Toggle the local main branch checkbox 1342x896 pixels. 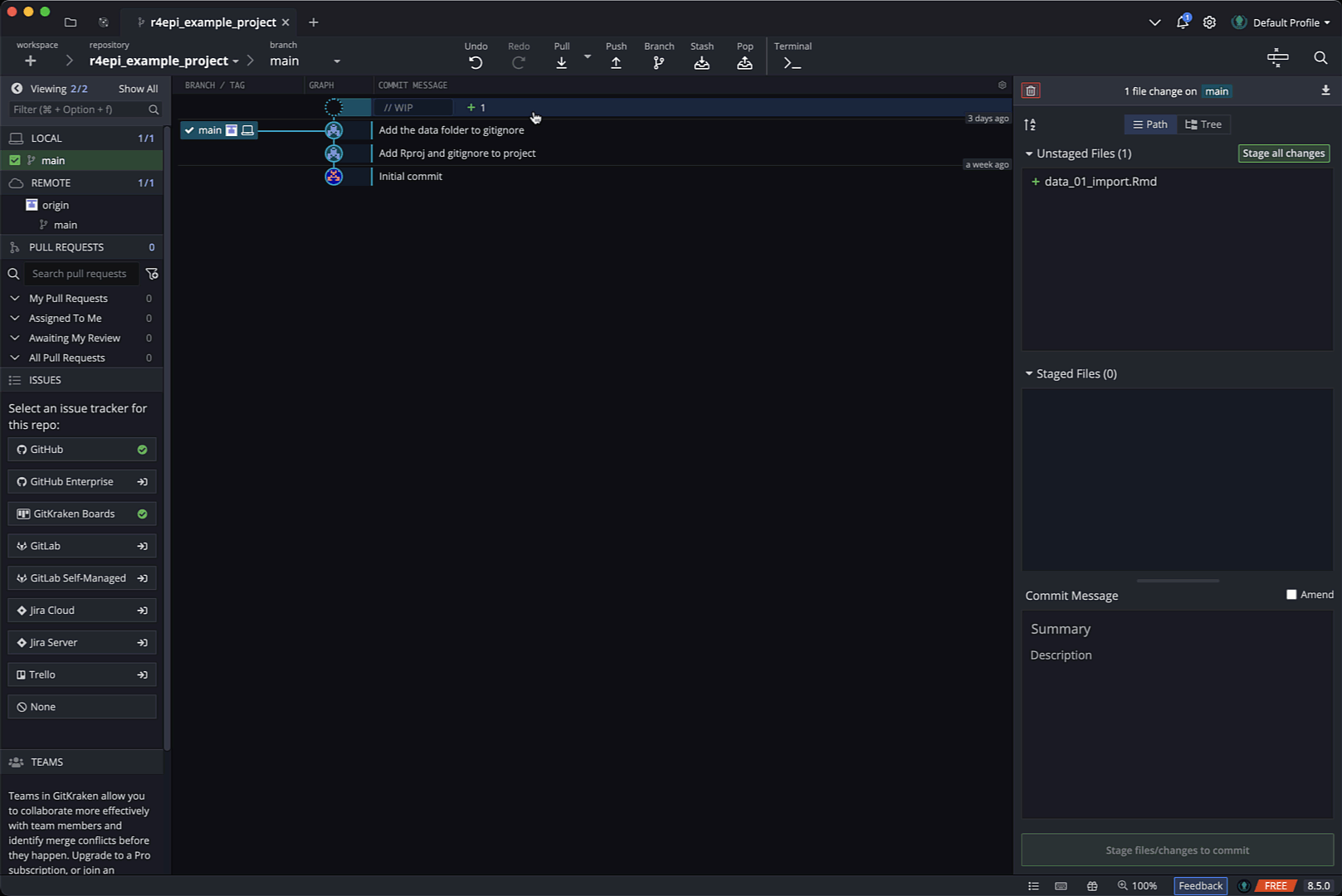pyautogui.click(x=15, y=160)
